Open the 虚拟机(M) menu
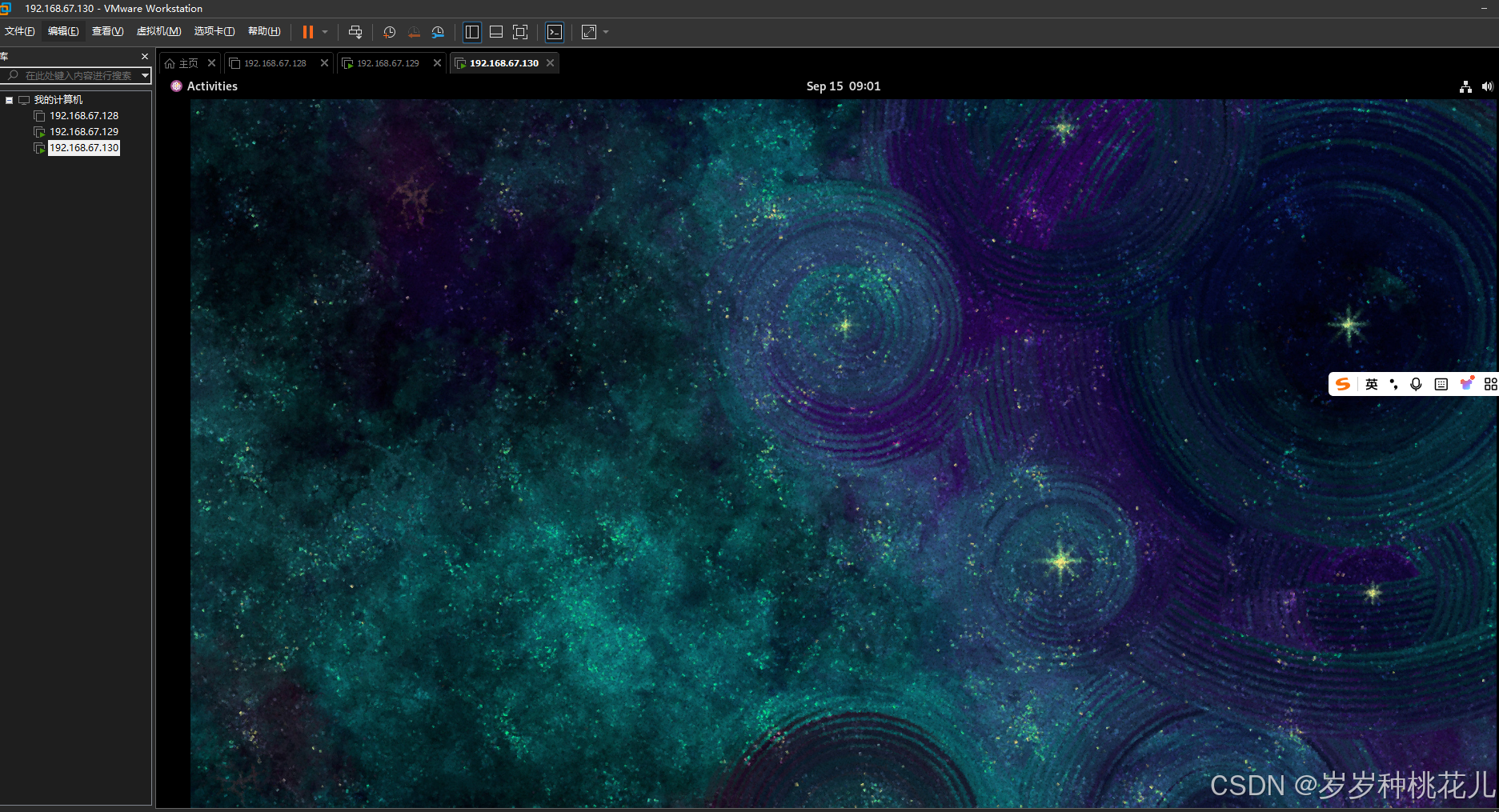This screenshot has width=1499, height=812. coord(158,31)
